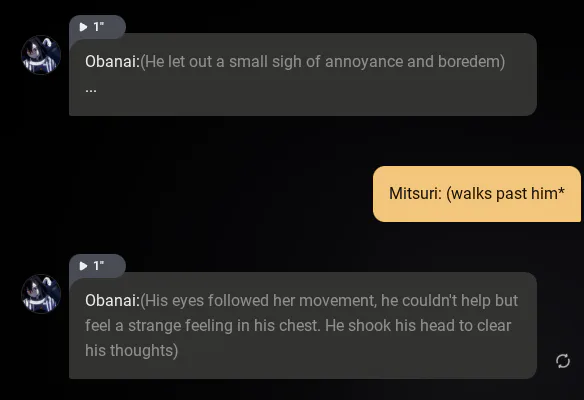Click the 'his thoughts)' final line
584x400 pixels.
click(131, 351)
